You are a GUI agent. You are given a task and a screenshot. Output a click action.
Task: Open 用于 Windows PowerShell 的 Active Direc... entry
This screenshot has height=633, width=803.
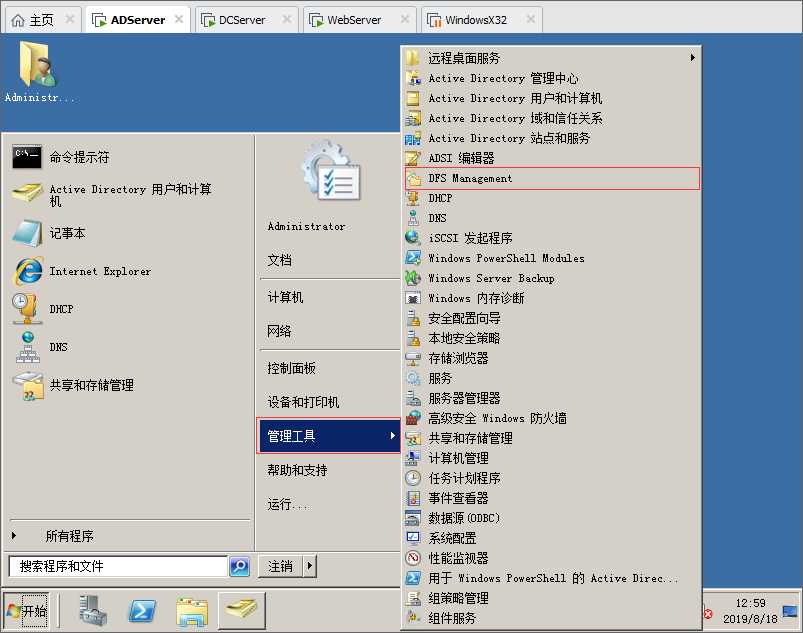pyautogui.click(x=552, y=578)
